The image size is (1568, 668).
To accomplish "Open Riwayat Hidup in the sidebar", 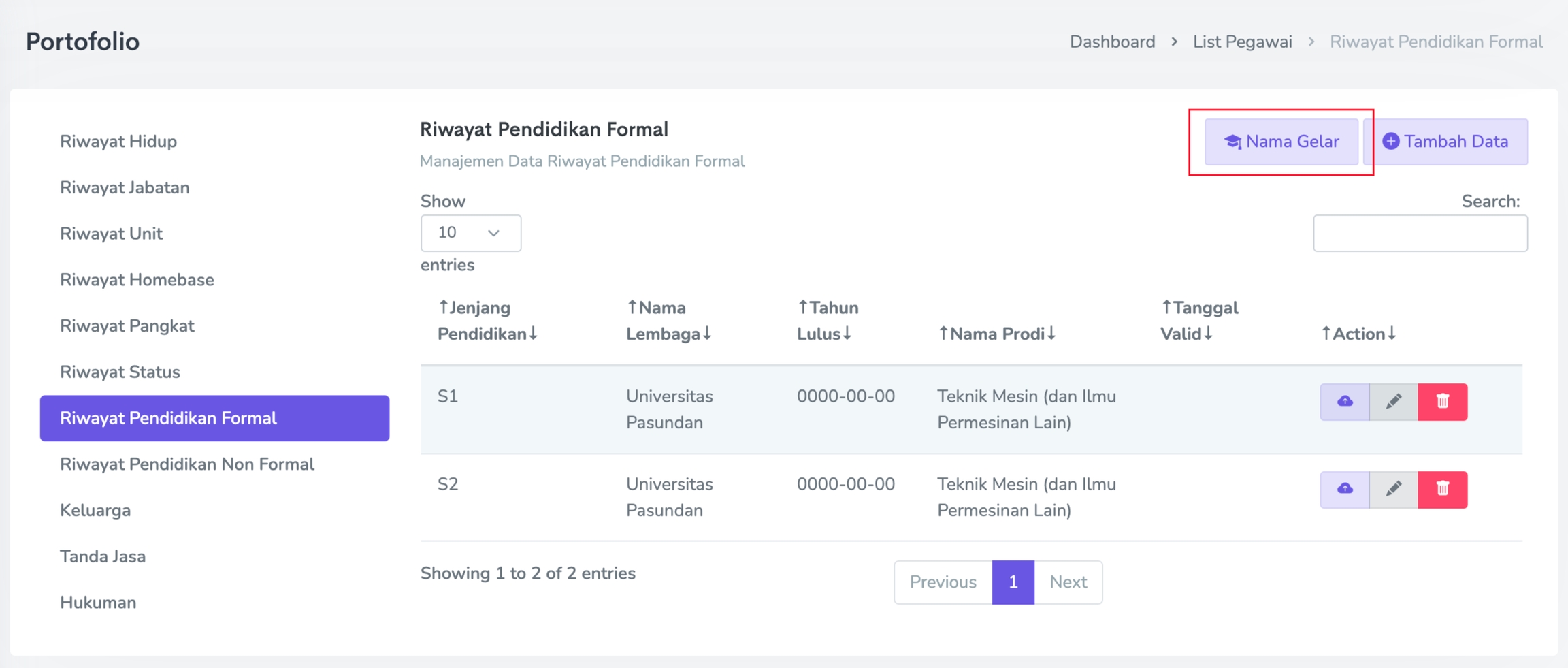I will pos(118,142).
